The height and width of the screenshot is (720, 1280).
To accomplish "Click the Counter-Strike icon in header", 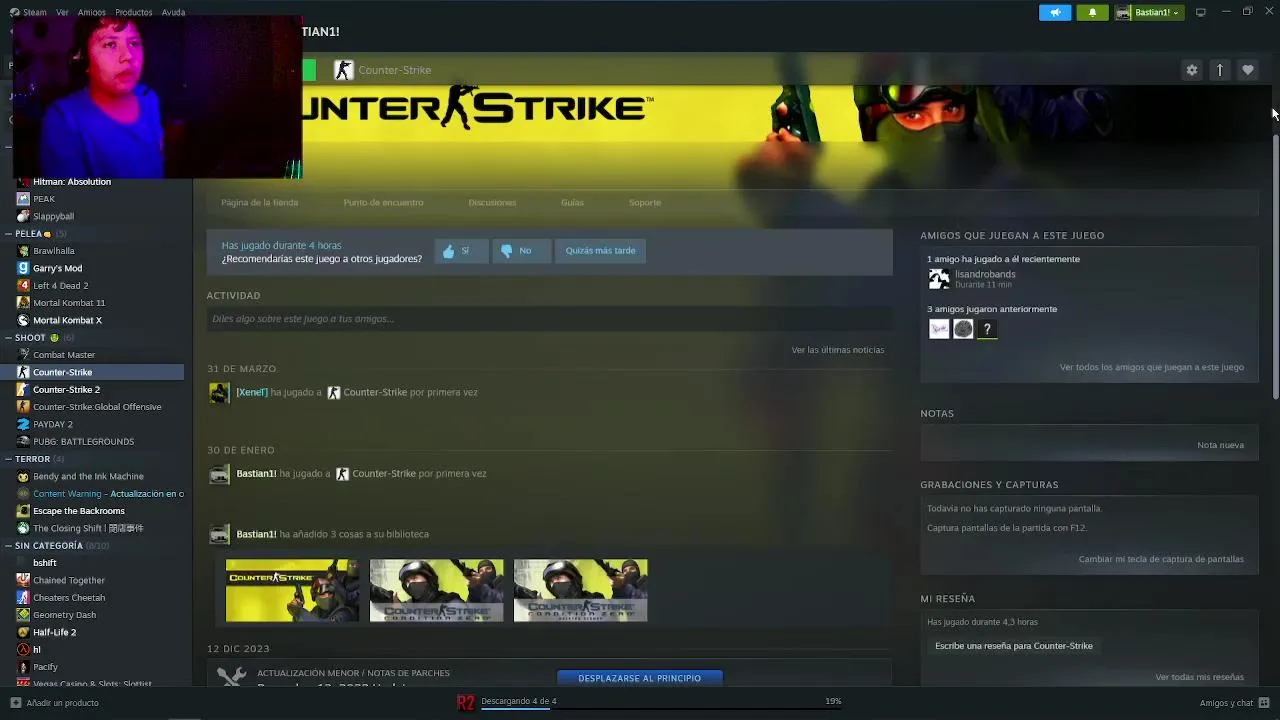I will click(343, 70).
